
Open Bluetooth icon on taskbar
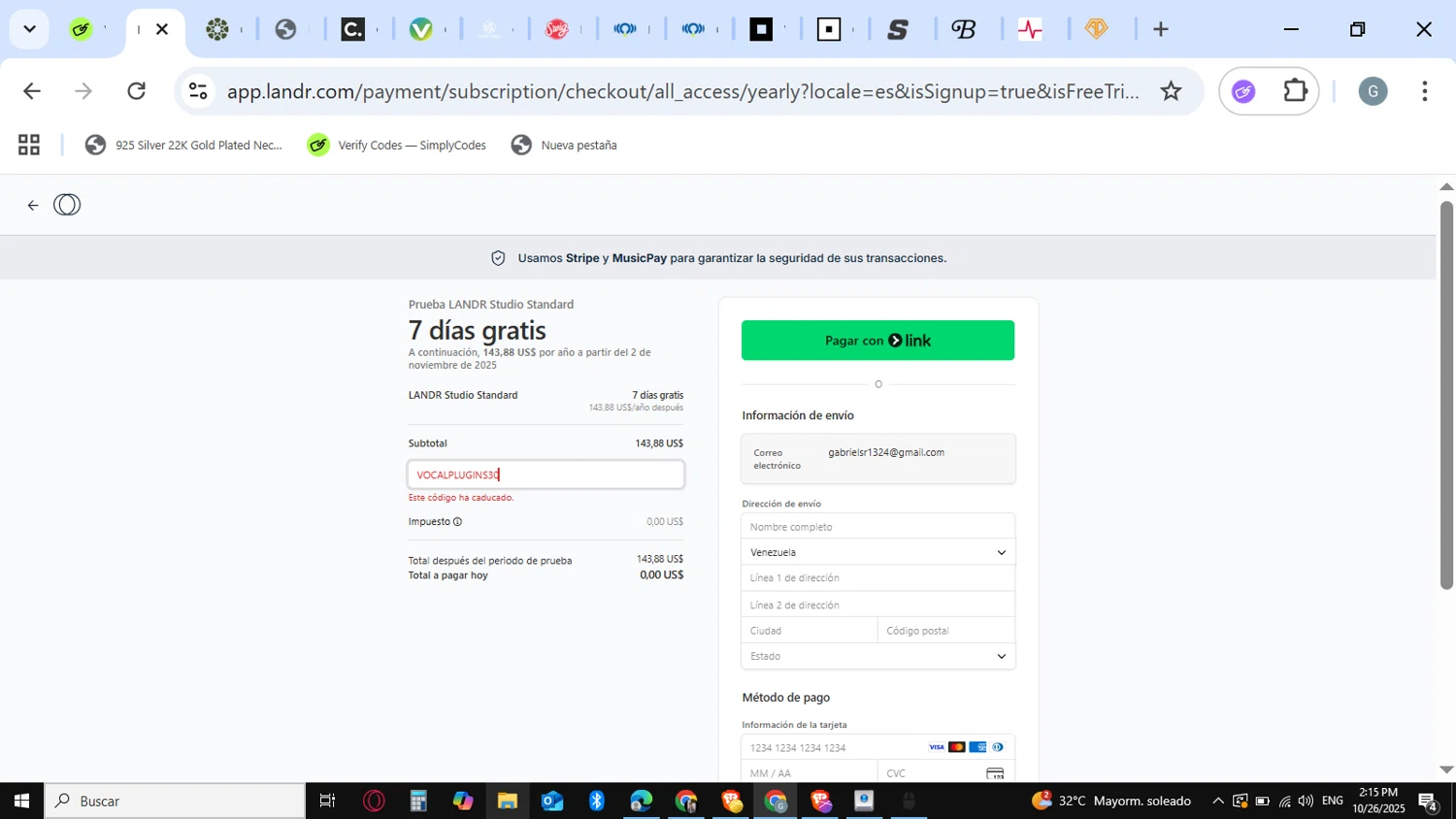(x=597, y=801)
